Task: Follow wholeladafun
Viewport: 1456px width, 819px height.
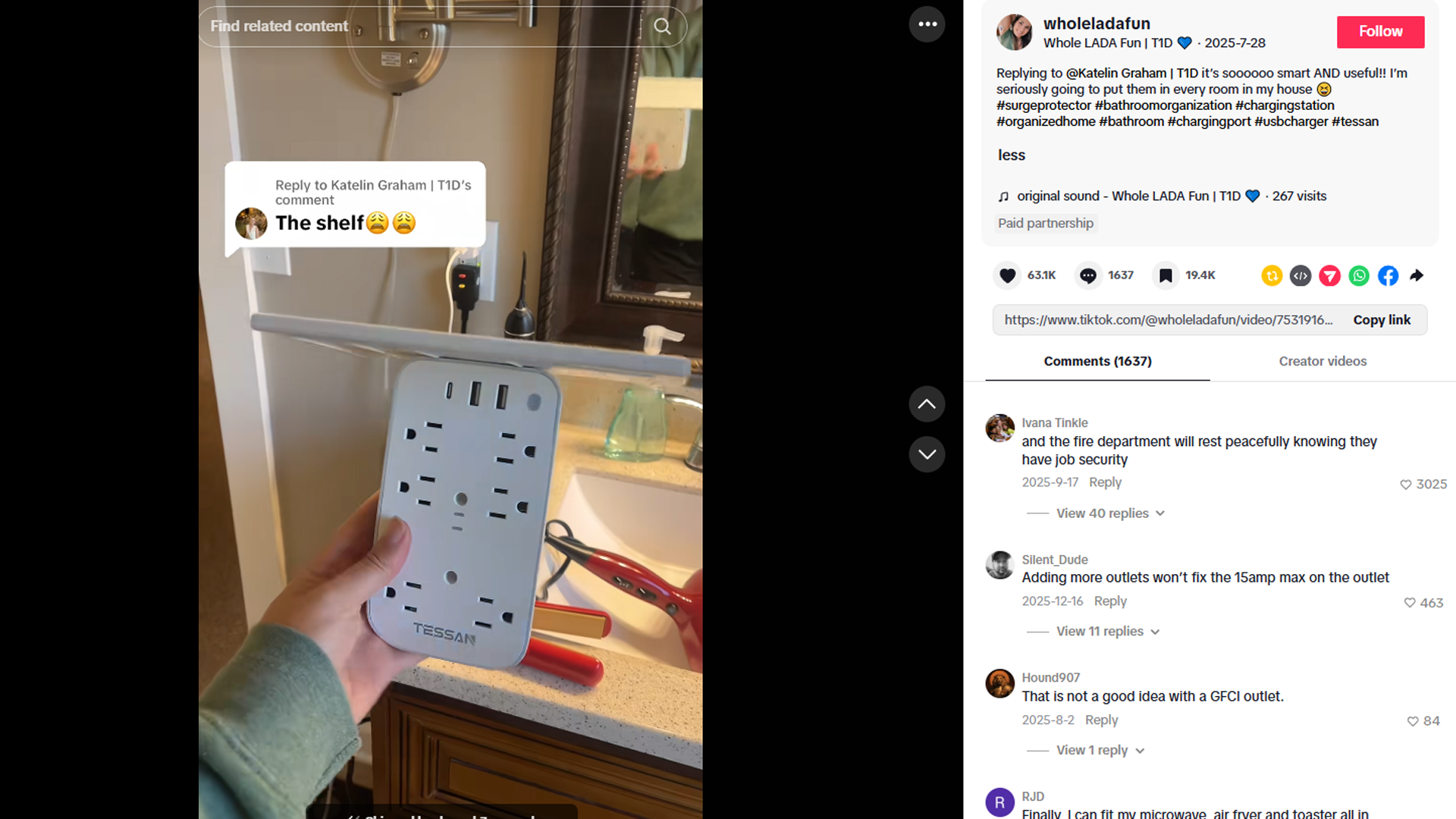Action: (1380, 32)
